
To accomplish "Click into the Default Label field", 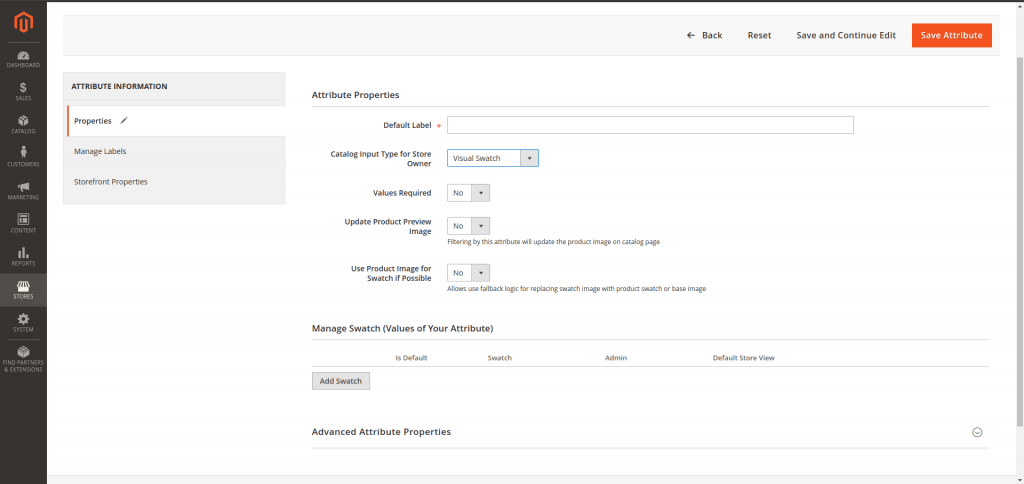I will pos(650,125).
